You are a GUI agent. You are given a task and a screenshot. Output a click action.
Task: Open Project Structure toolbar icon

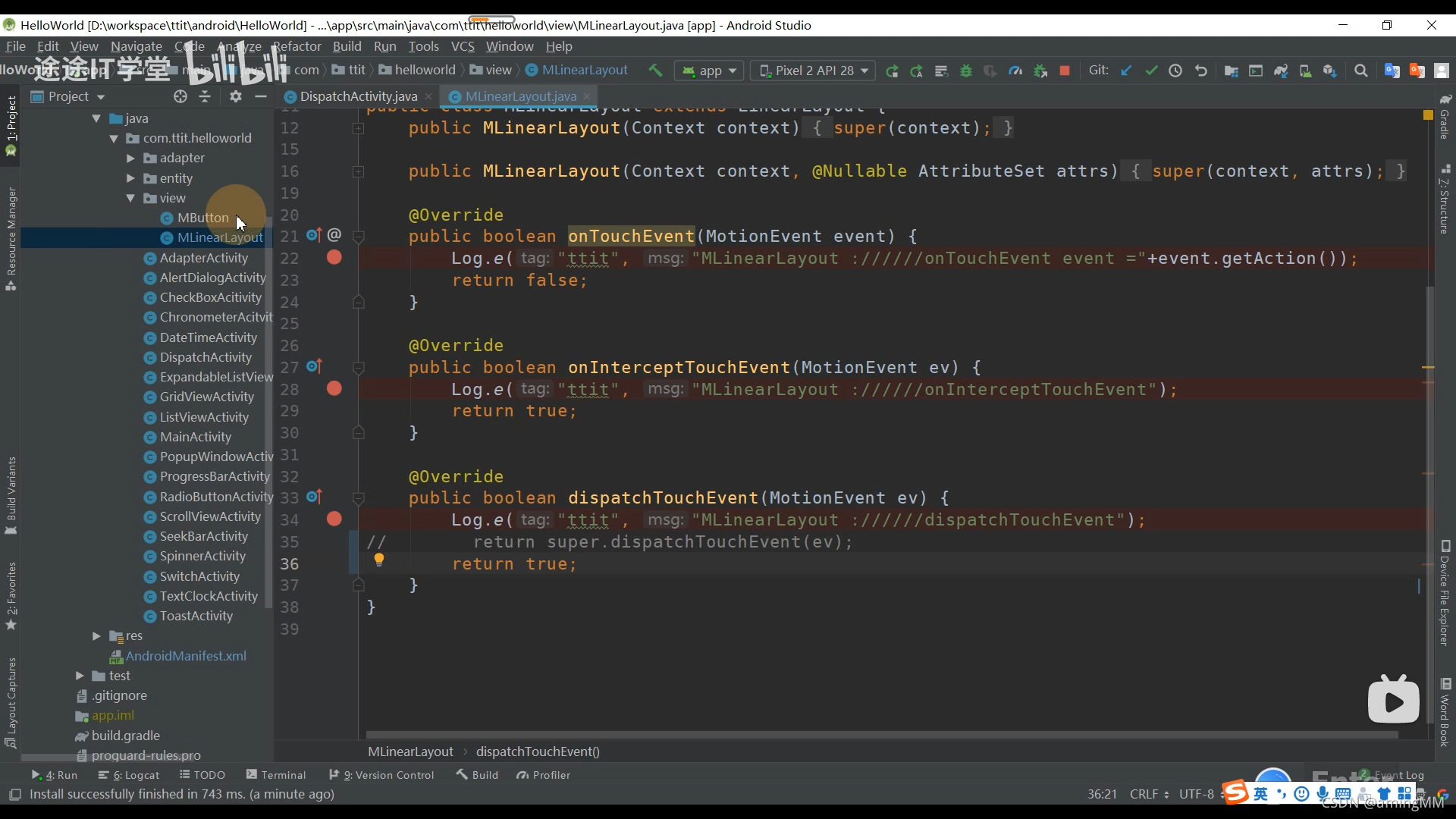[x=1231, y=71]
